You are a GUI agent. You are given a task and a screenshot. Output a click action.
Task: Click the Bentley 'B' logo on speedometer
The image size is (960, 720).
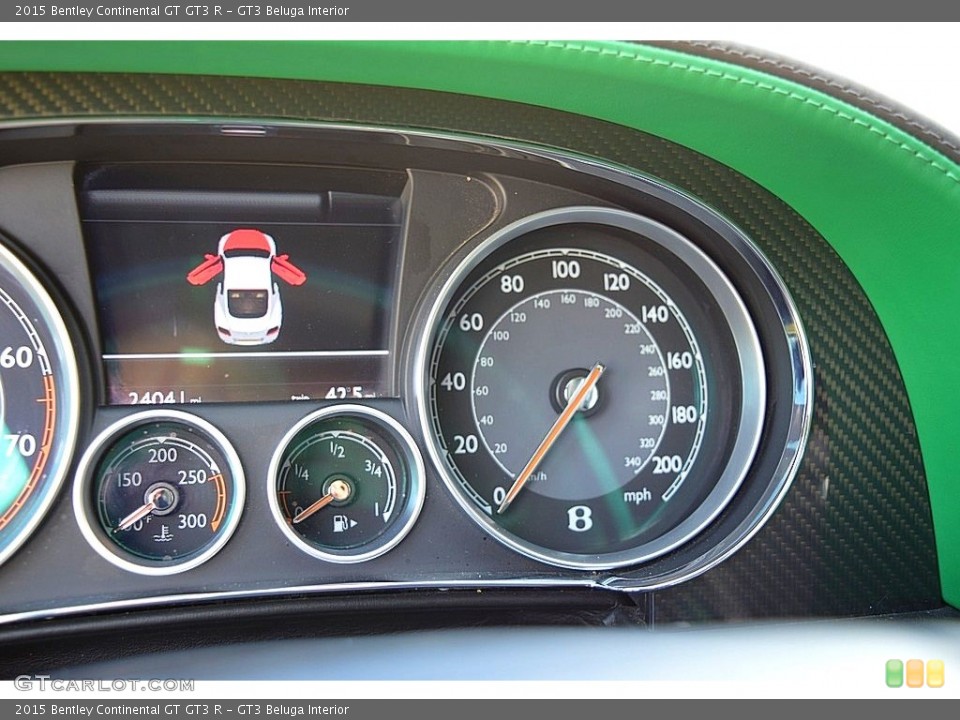coord(579,518)
